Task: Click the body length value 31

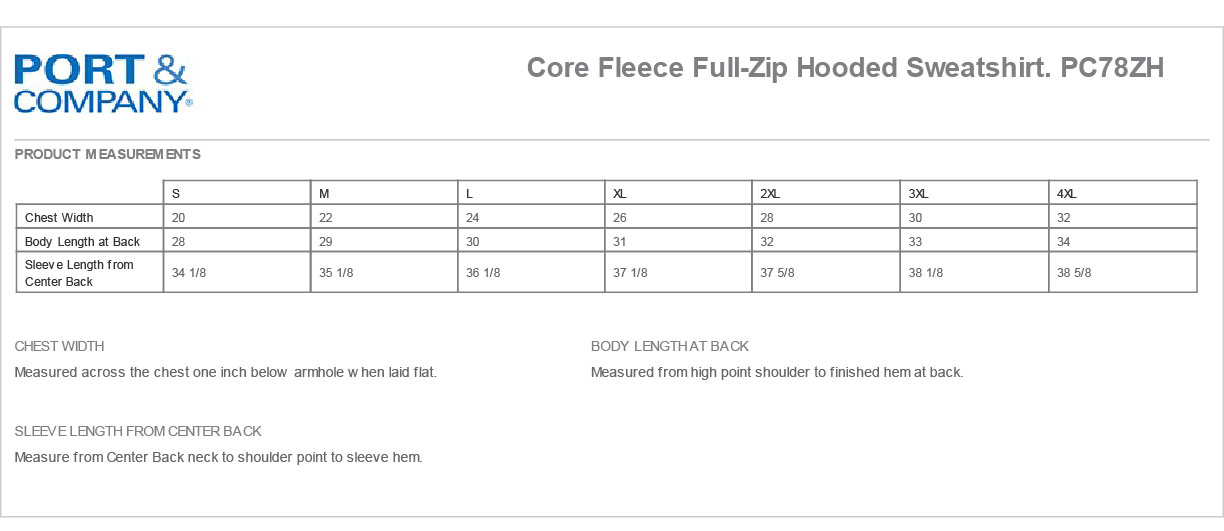Action: pos(620,241)
